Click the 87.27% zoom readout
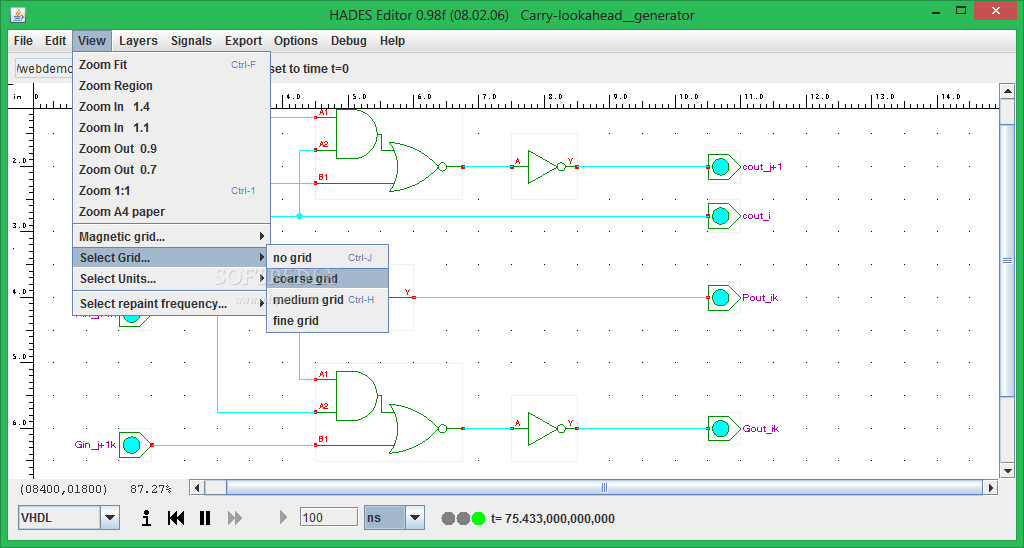Viewport: 1024px width, 548px height. 151,489
